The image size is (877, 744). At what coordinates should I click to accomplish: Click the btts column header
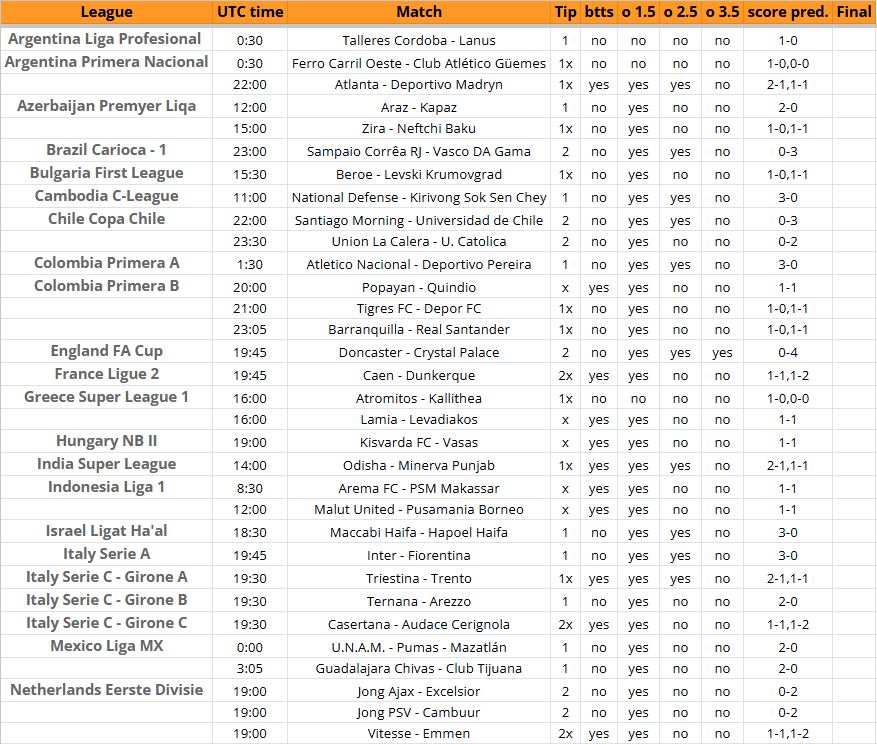tap(599, 12)
